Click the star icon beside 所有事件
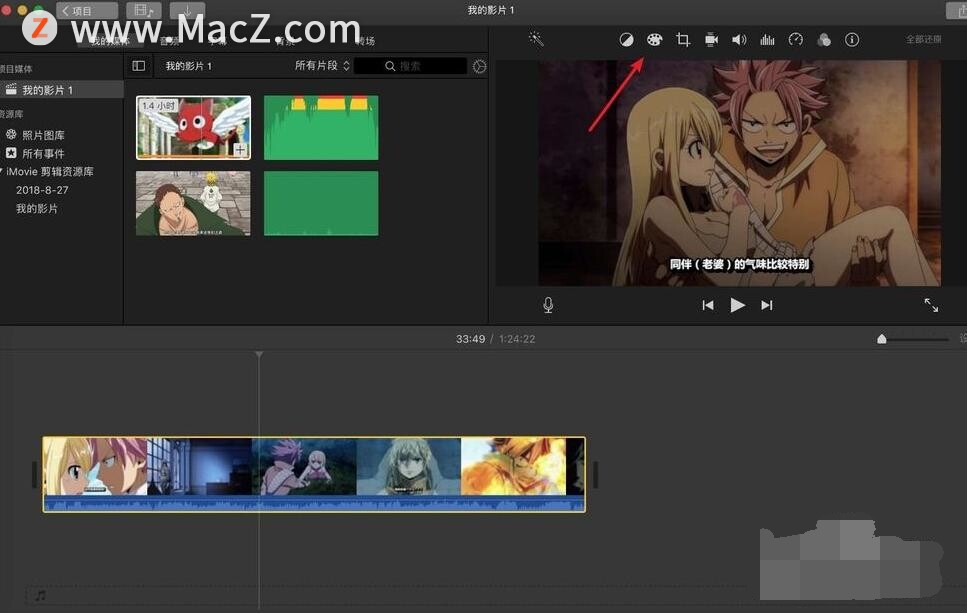 (x=11, y=153)
